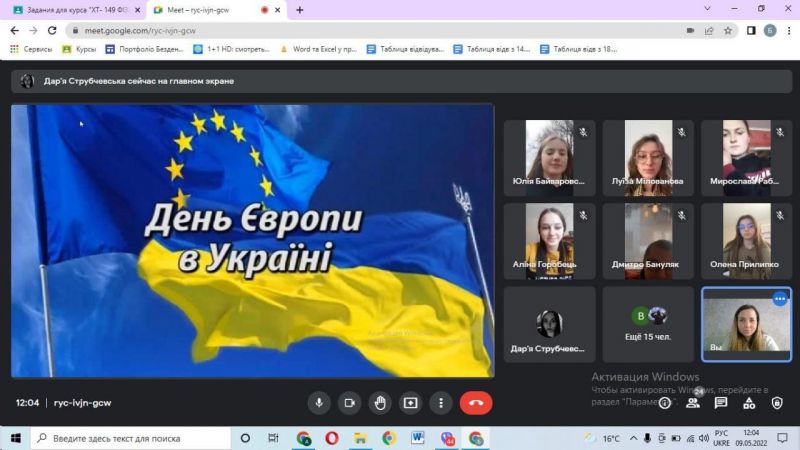Open Task View on the taskbar
The height and width of the screenshot is (450, 800).
pos(273,438)
